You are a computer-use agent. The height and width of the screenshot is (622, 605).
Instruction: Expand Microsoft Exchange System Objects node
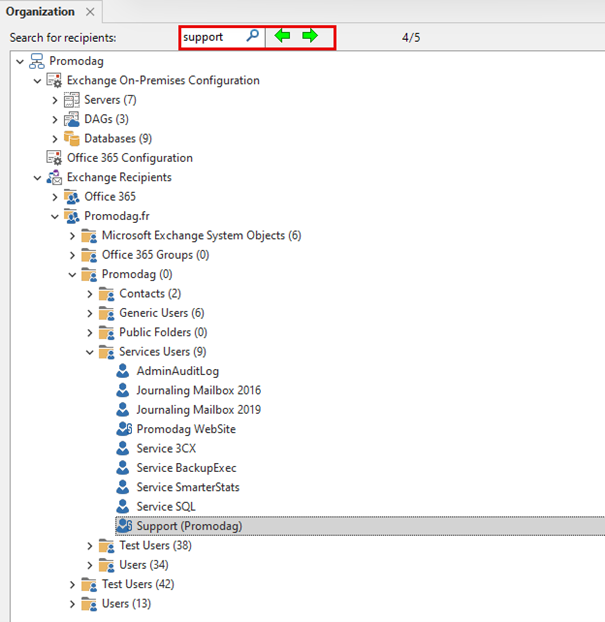point(72,236)
